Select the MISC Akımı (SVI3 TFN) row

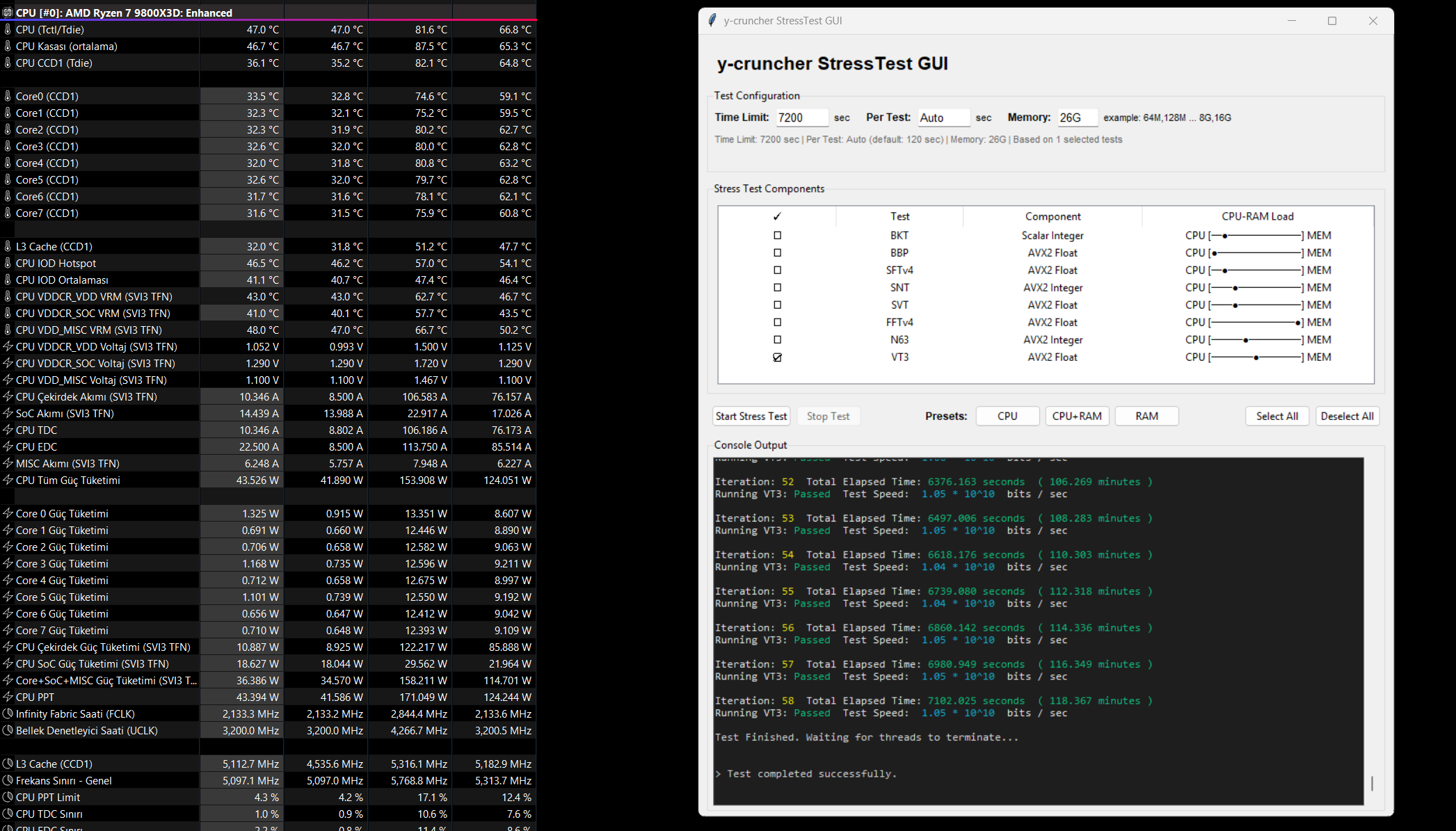268,463
